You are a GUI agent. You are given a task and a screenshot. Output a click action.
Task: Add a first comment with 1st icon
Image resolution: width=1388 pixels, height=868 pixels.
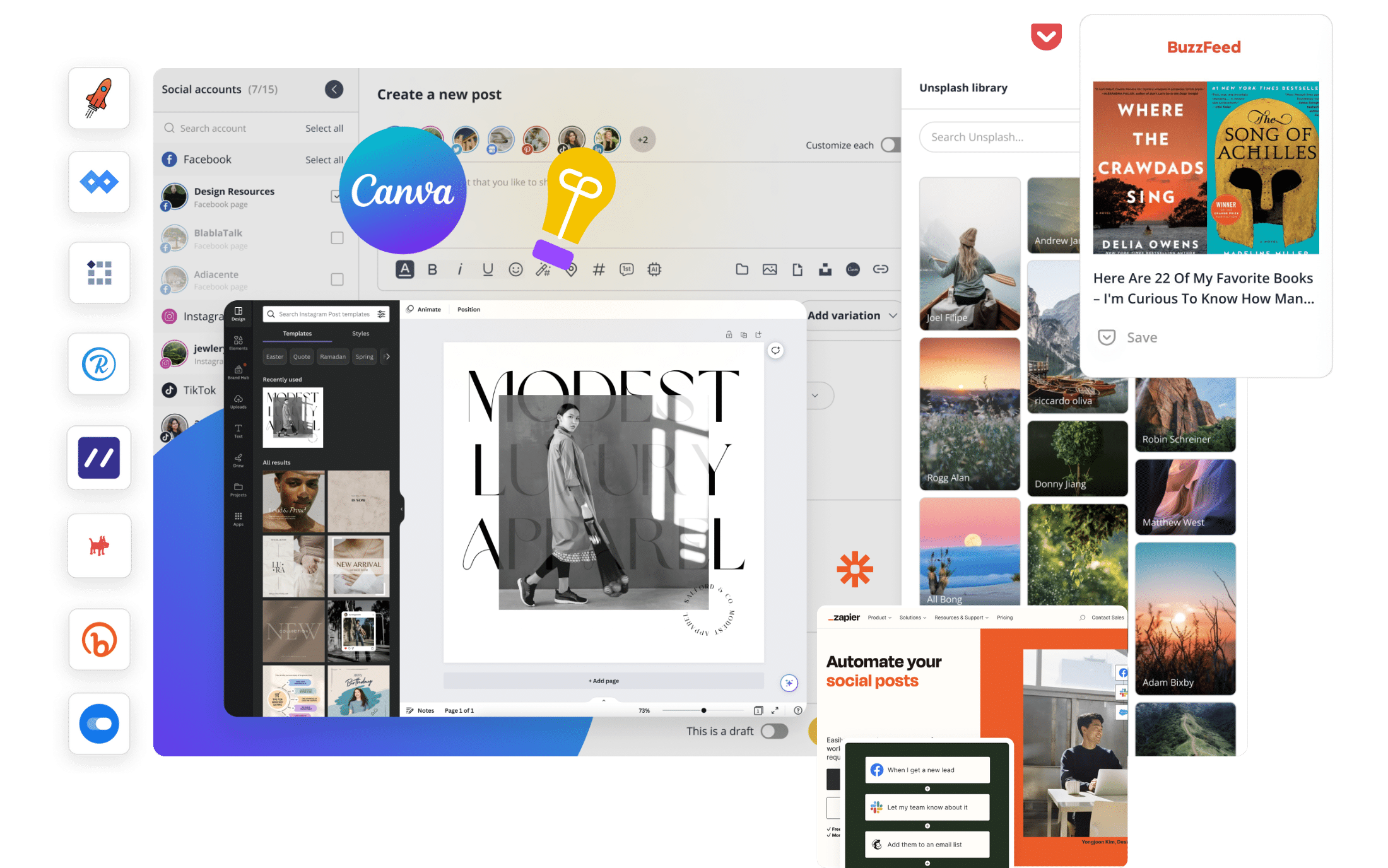626,269
